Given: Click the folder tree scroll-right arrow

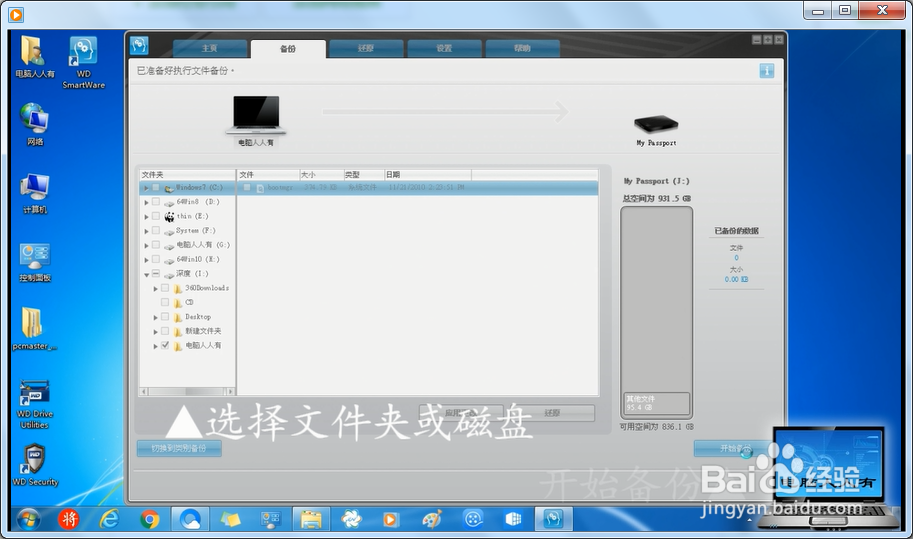Looking at the screenshot, I should (x=231, y=392).
